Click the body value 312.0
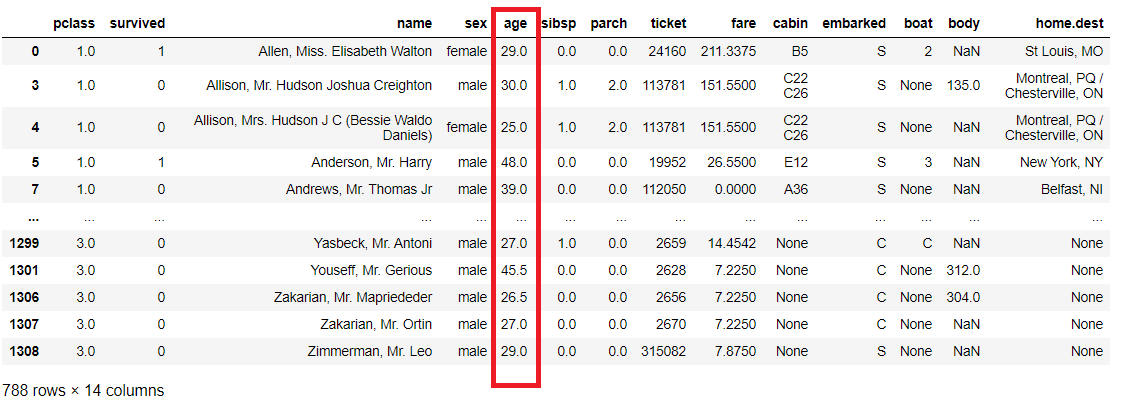Image resolution: width=1122 pixels, height=408 pixels. [963, 270]
